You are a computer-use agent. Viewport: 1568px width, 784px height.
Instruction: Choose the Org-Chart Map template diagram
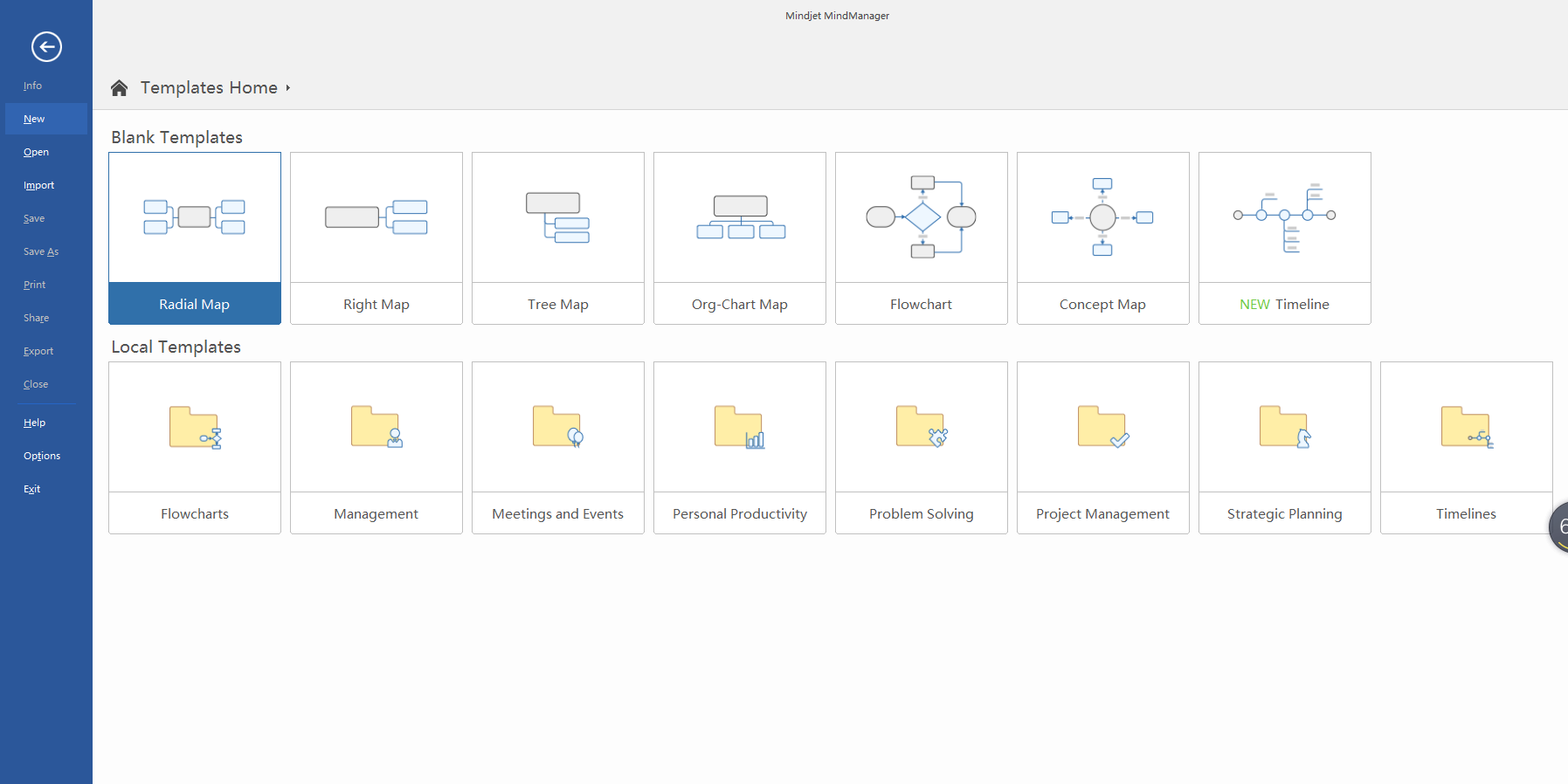(x=740, y=217)
